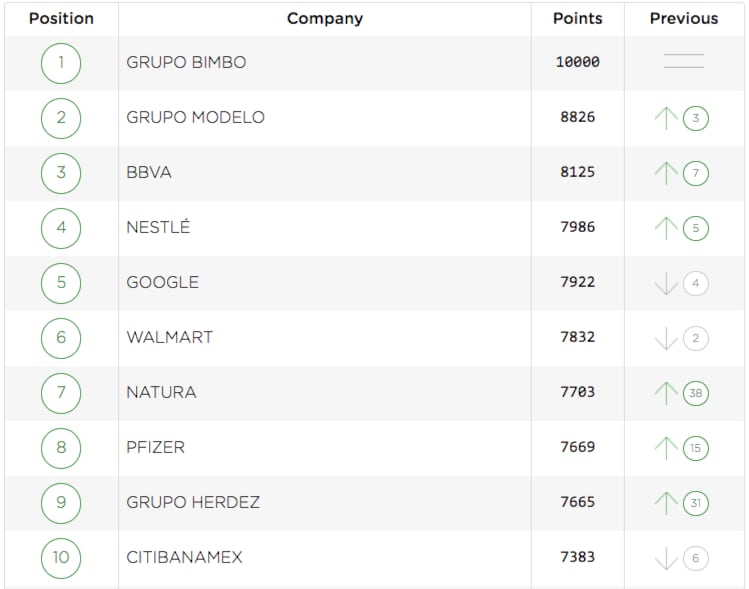Sort by the Company column header
749x589 pixels.
click(325, 18)
